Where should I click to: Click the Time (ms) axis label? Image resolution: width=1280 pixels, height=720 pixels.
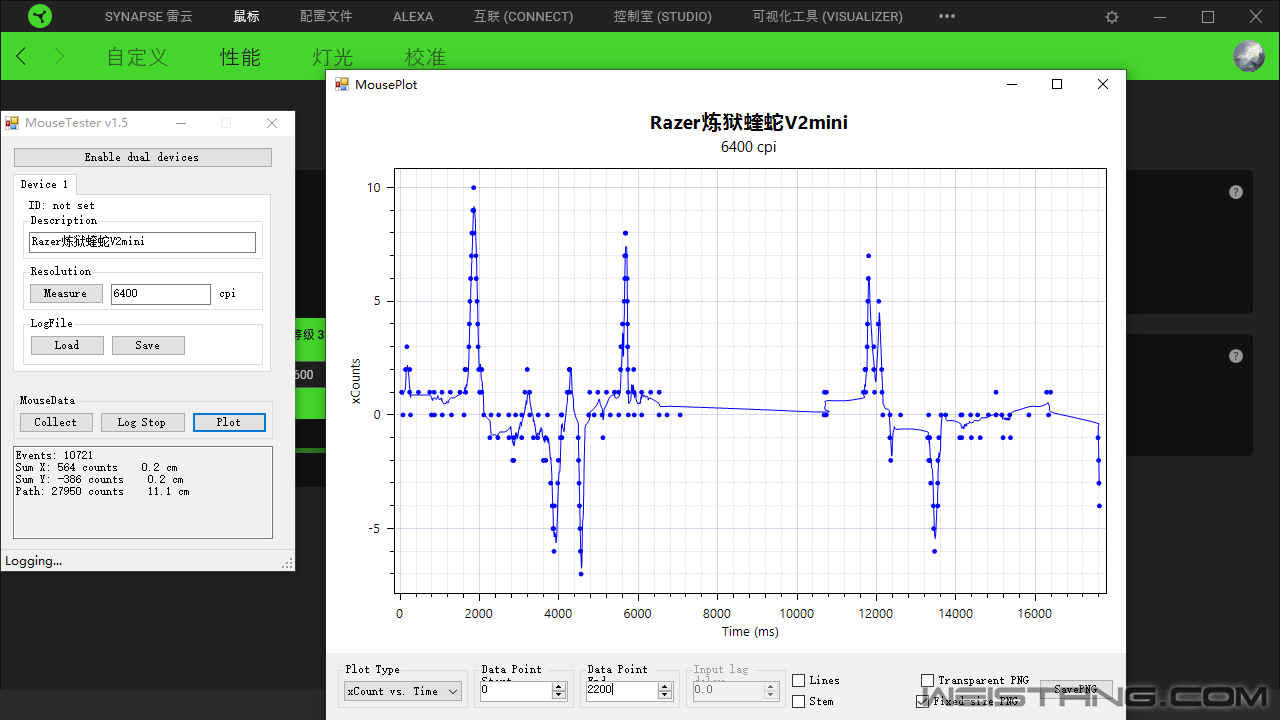pyautogui.click(x=750, y=631)
